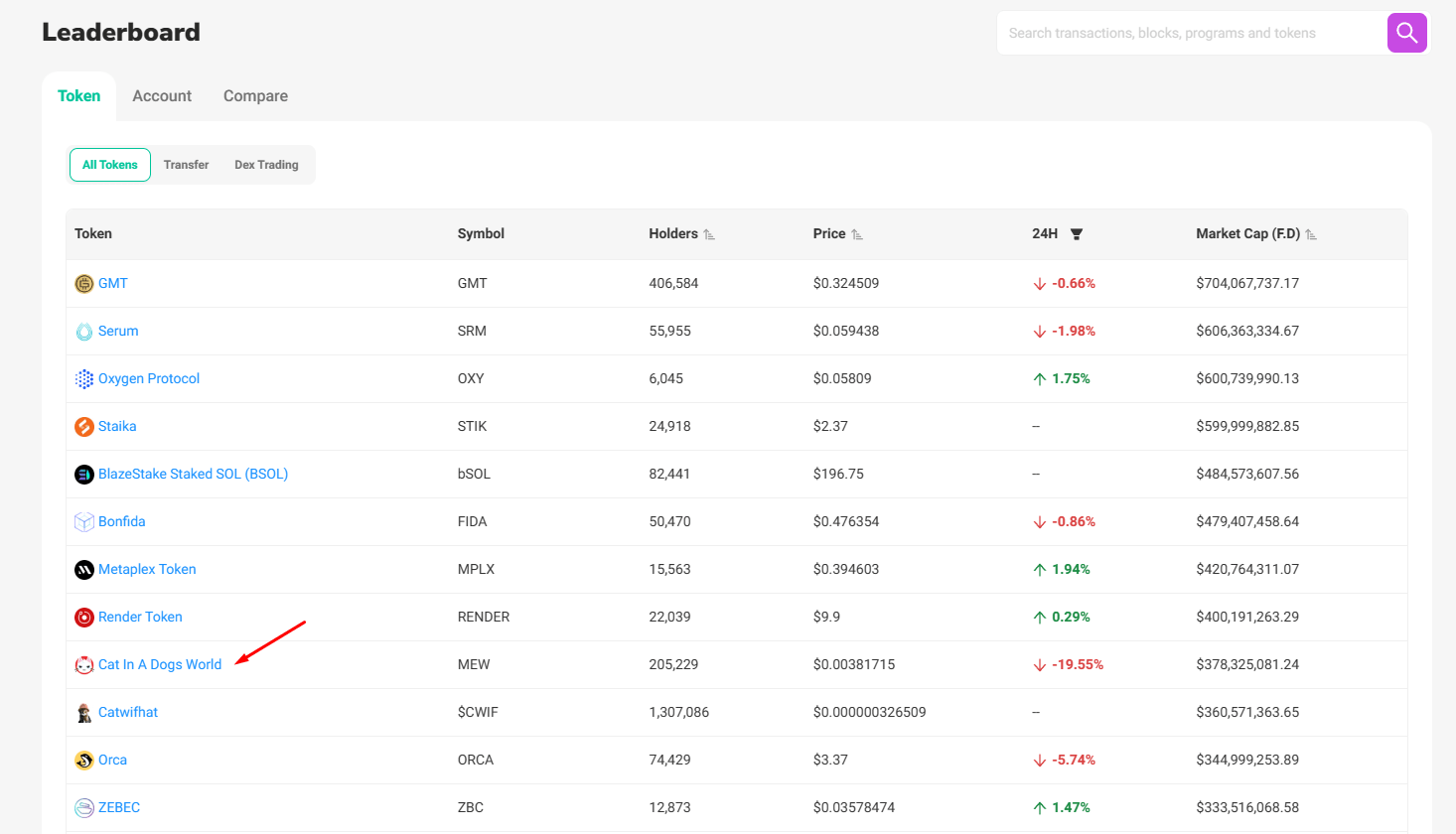Switch to the Transfer filter
This screenshot has width=1456, height=834.
pyautogui.click(x=186, y=165)
